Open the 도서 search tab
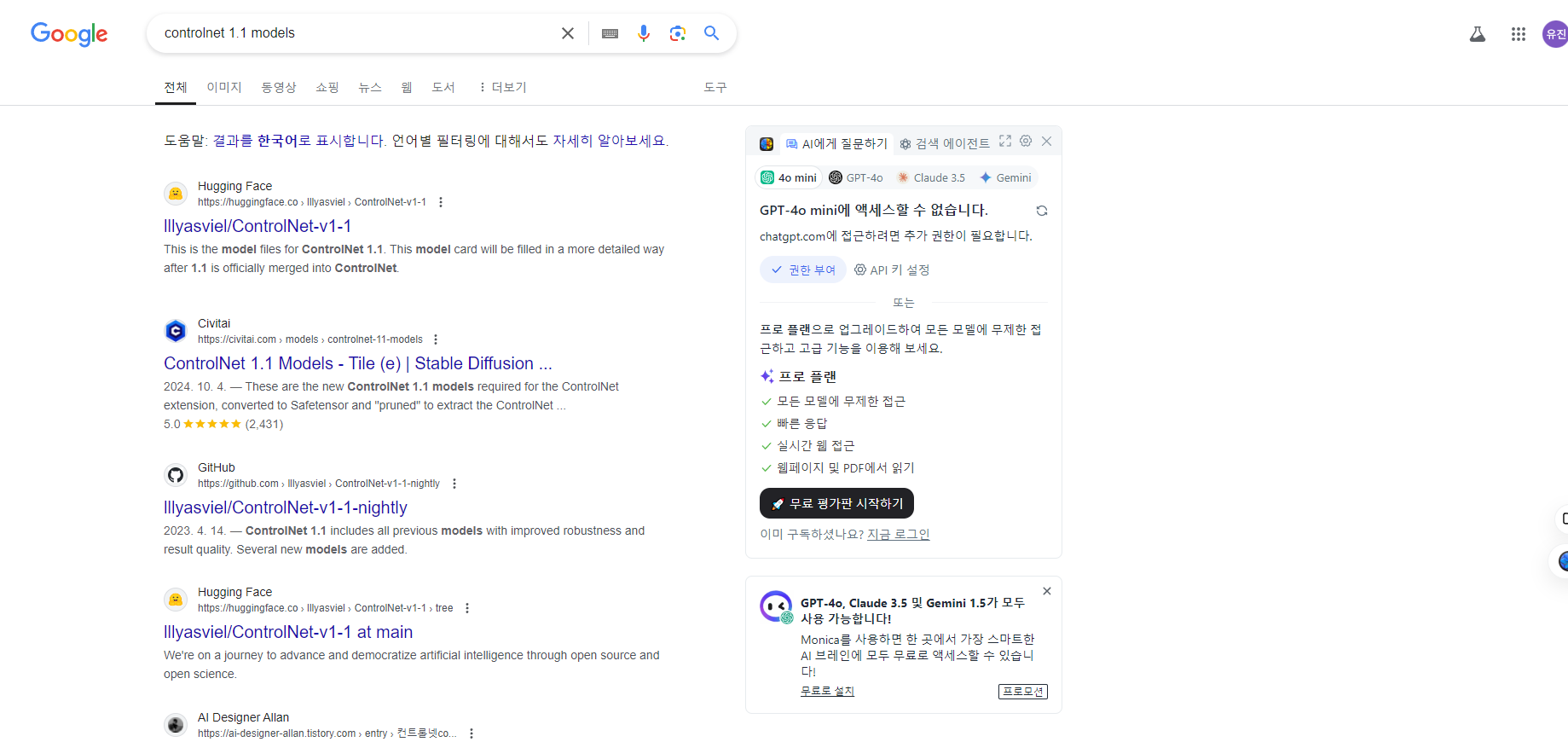The image size is (1568, 742). click(x=443, y=87)
